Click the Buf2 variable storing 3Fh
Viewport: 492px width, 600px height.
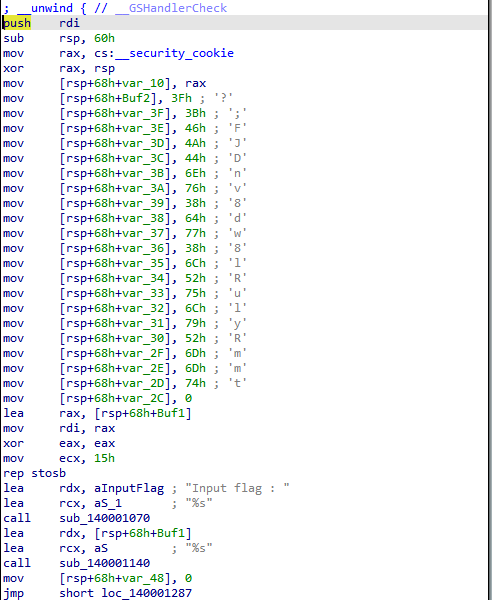point(136,98)
